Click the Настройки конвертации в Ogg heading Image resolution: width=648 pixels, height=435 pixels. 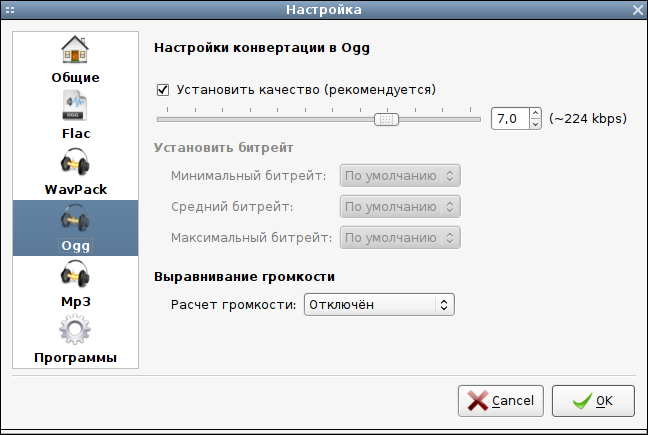(x=262, y=48)
